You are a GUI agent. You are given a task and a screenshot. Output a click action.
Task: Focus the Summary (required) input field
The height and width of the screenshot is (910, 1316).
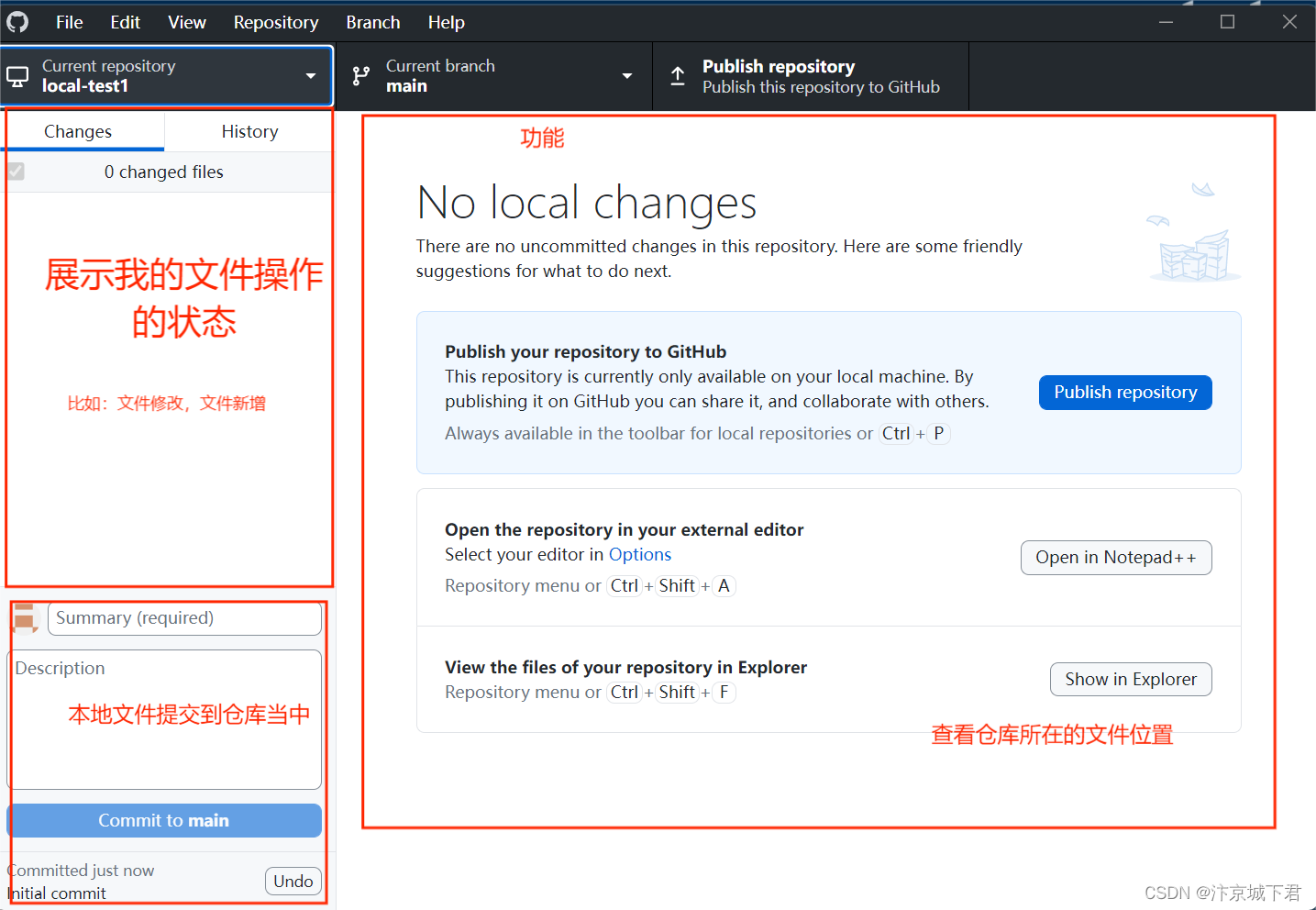coord(184,618)
